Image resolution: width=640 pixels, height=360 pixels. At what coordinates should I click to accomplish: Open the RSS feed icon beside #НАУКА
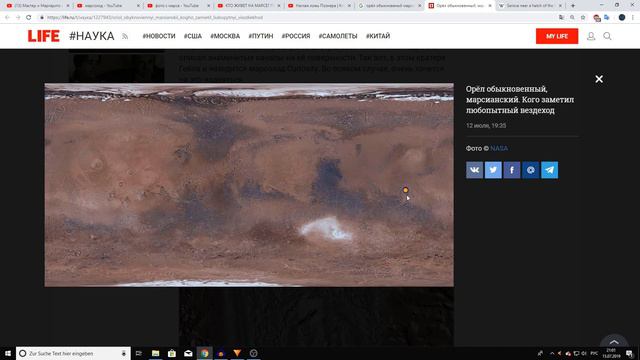tap(125, 36)
